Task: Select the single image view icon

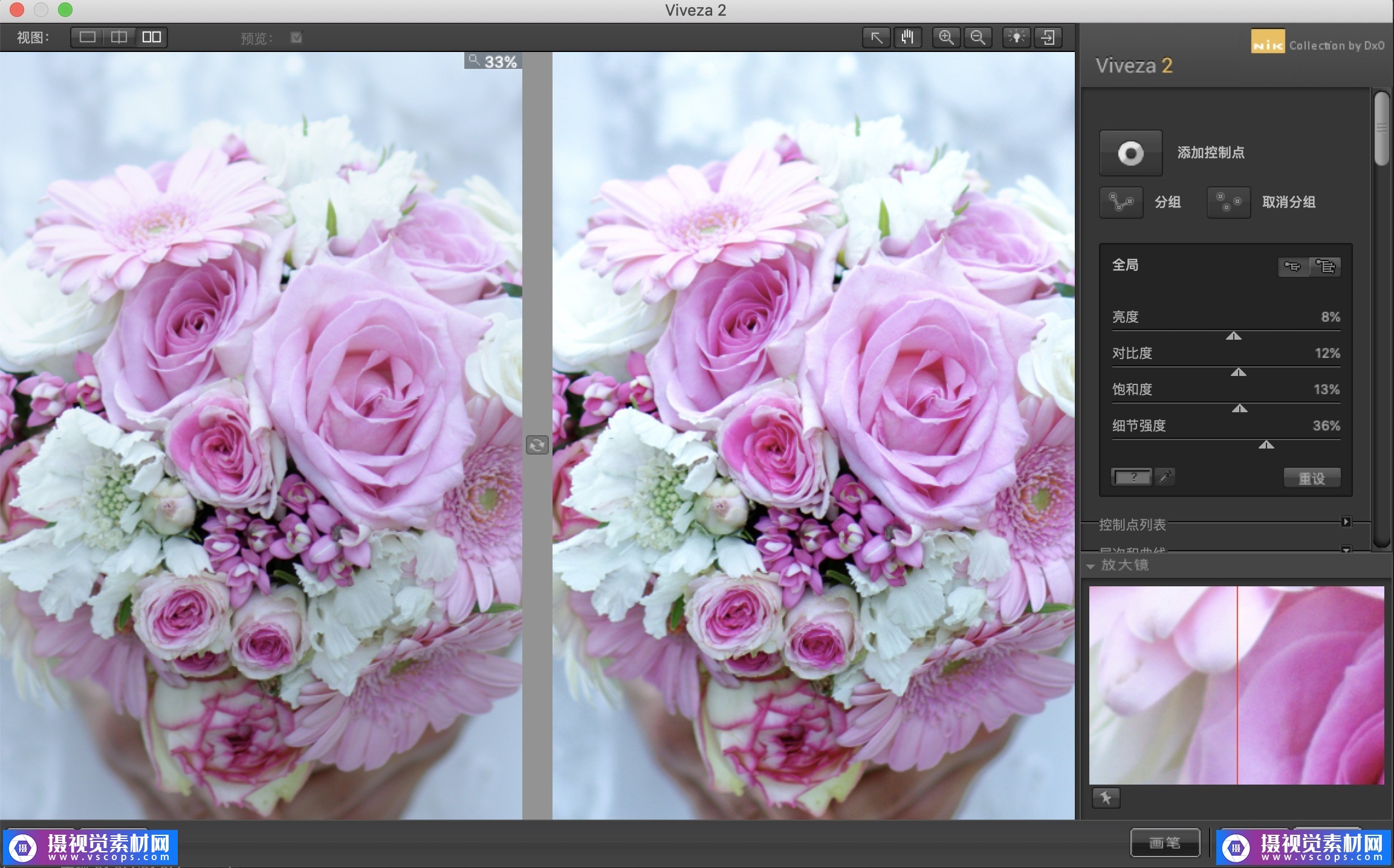Action: point(88,37)
